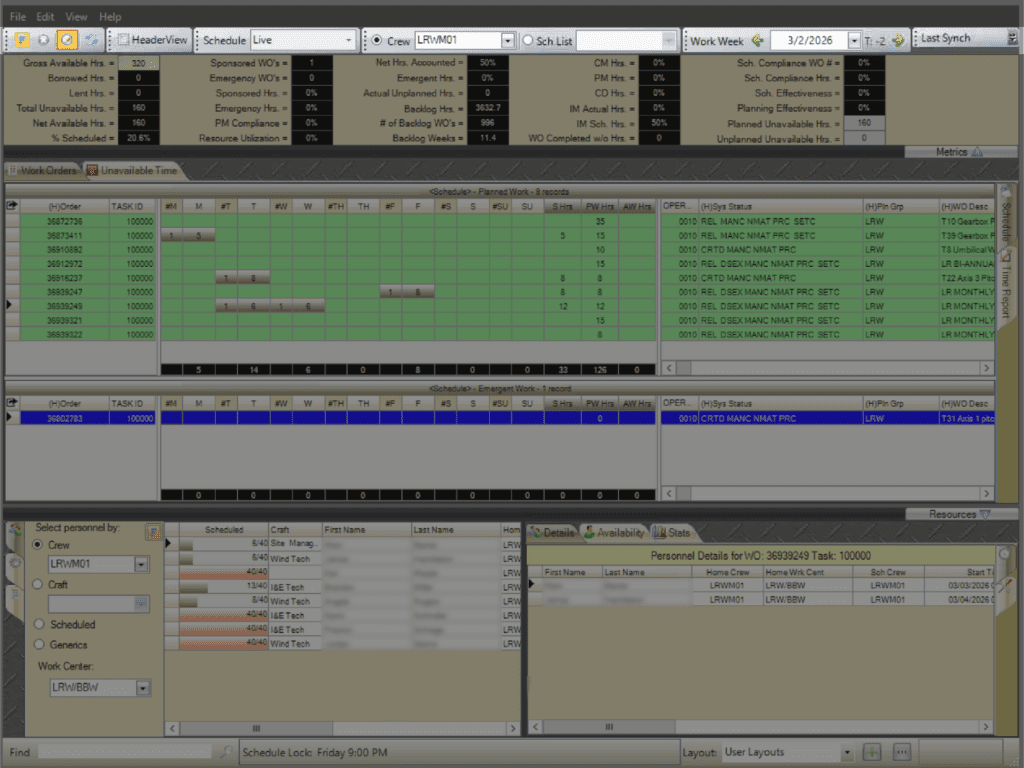Screen dimensions: 1024x768
Task: Select personnel by Scheduled radio button
Action: tap(39, 624)
